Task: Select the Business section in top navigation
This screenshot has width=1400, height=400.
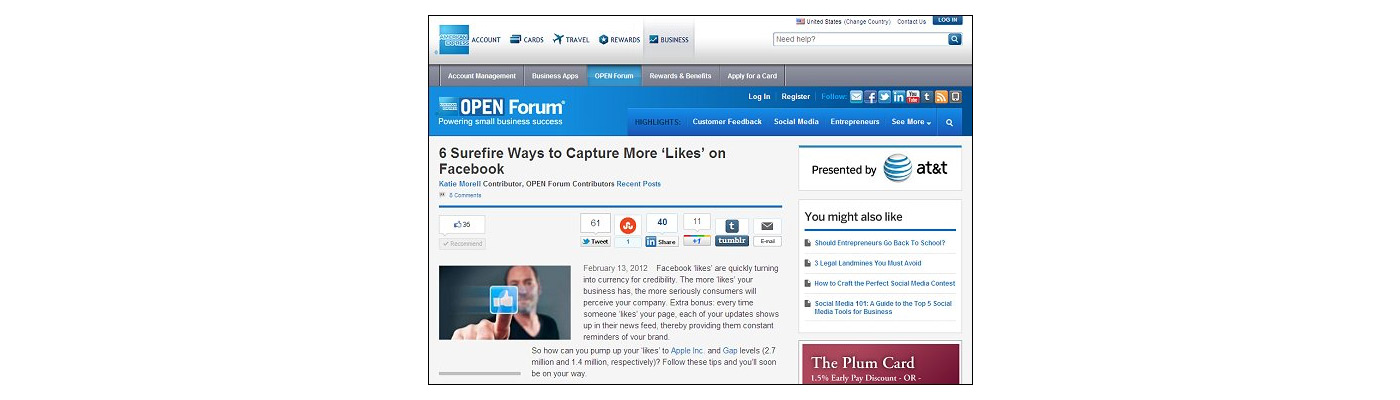Action: pyautogui.click(x=669, y=40)
